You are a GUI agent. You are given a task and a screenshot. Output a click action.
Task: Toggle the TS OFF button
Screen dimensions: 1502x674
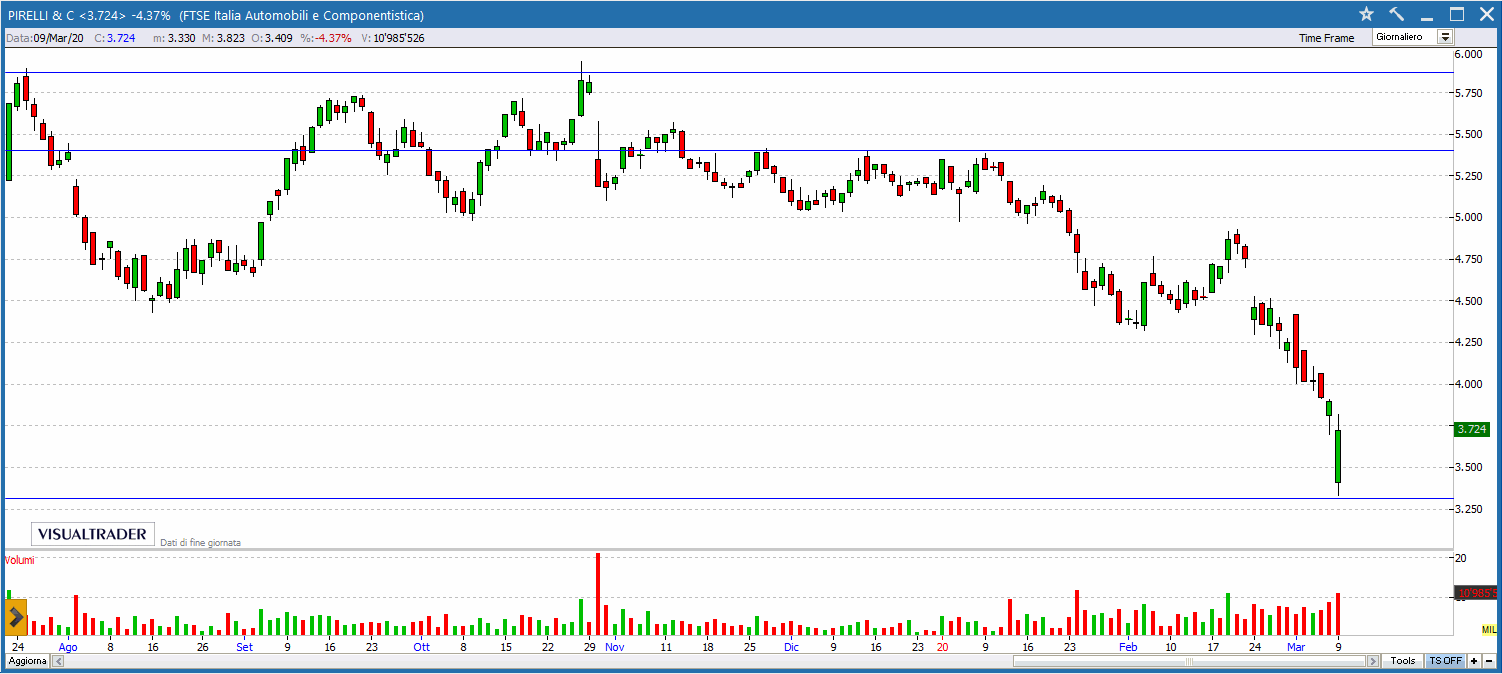pos(1445,661)
